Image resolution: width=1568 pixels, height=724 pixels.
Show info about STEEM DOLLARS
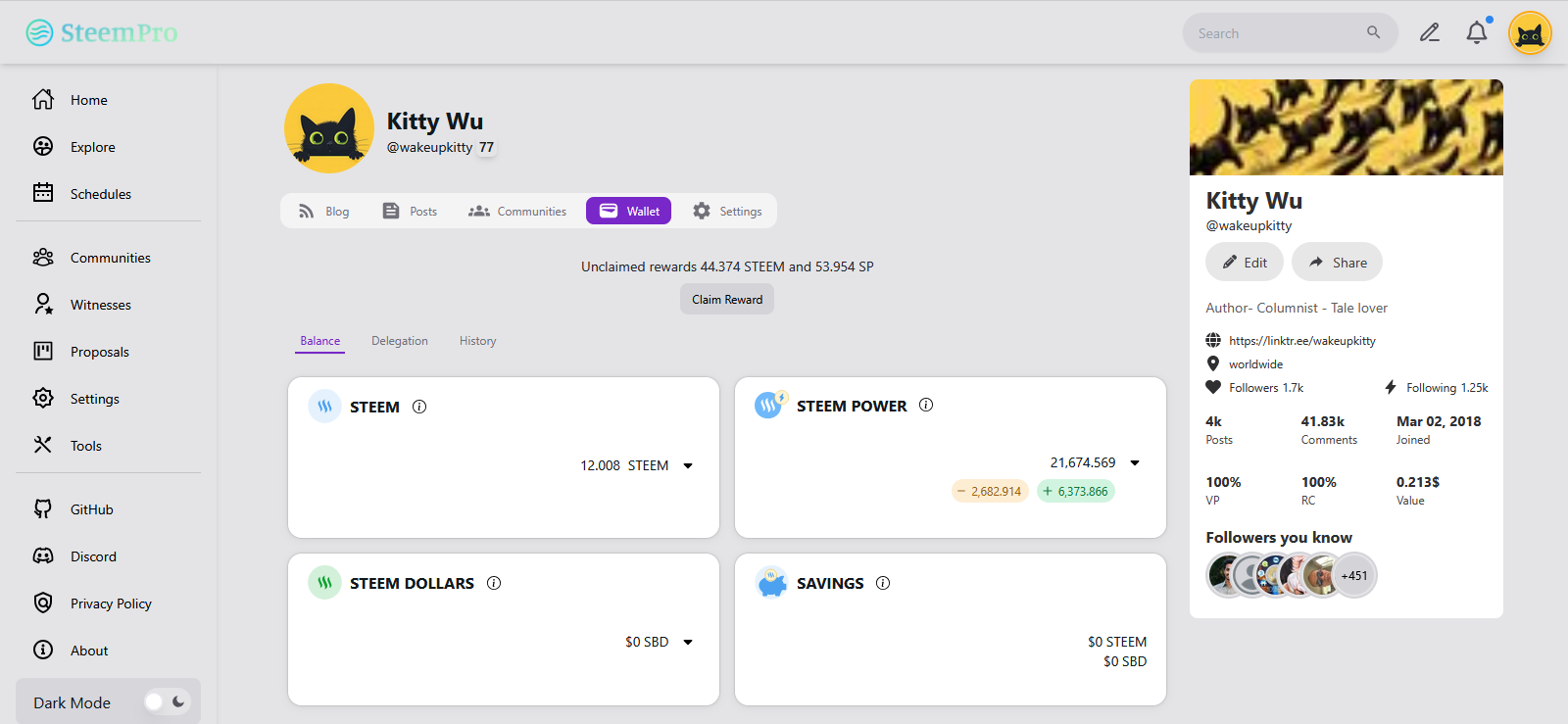pyautogui.click(x=494, y=583)
